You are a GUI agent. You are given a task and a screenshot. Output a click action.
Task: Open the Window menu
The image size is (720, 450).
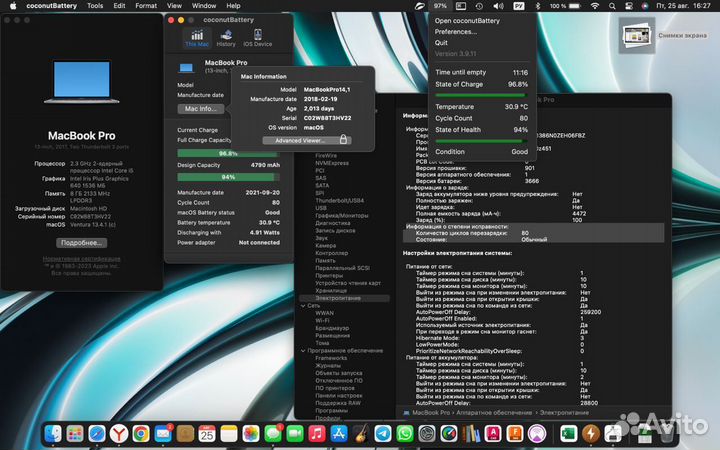tap(204, 6)
